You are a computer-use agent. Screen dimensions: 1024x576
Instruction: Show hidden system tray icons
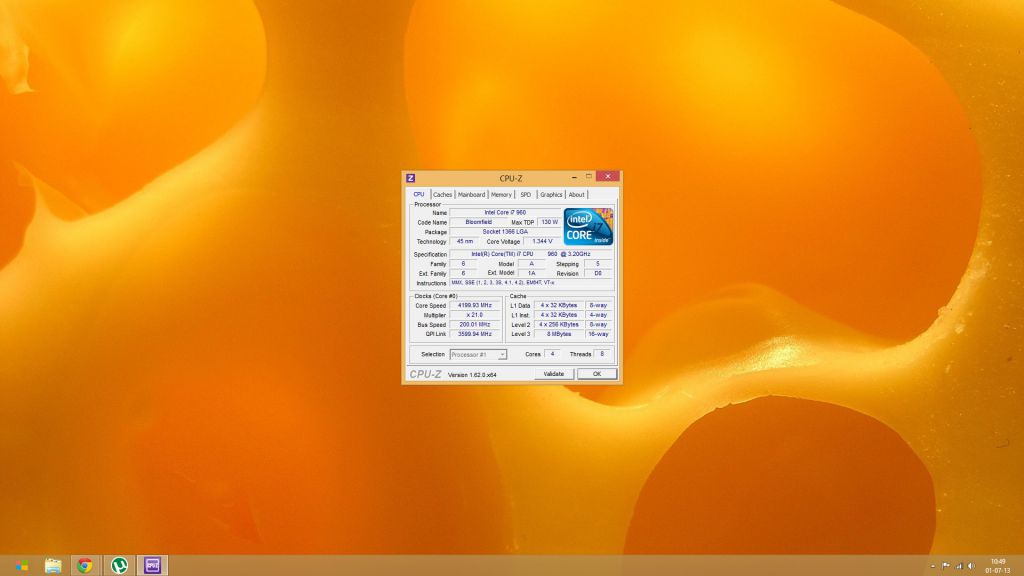[x=933, y=566]
